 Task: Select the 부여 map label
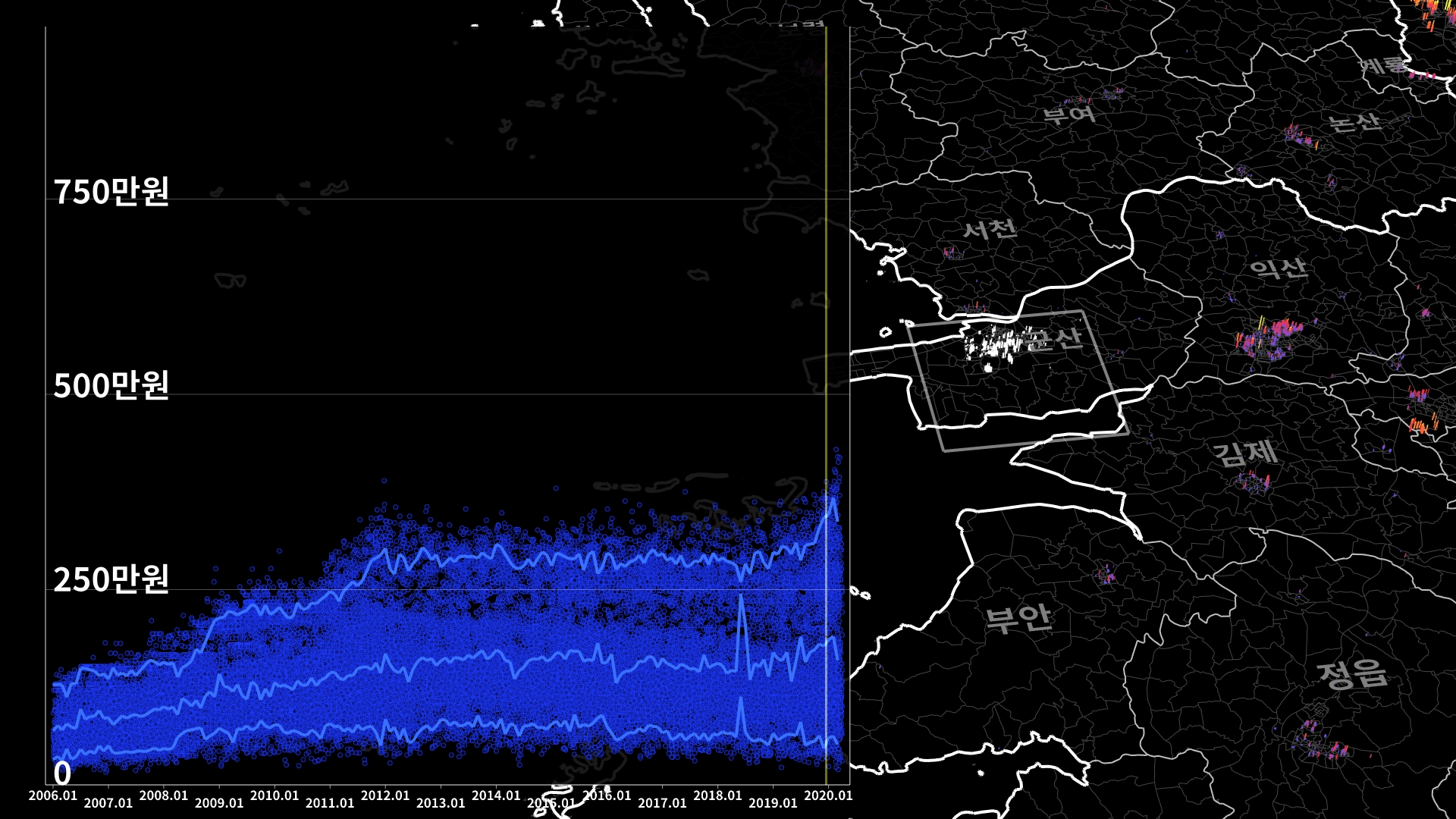pos(1069,115)
